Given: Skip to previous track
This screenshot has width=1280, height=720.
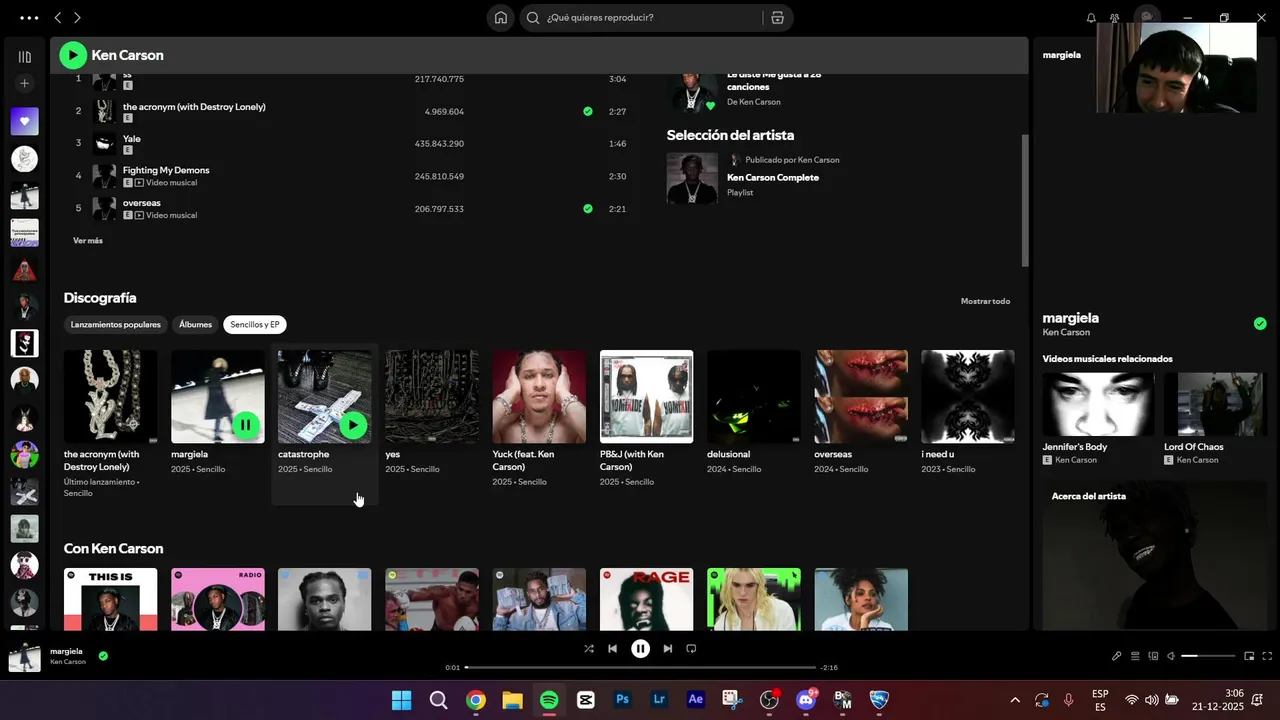Looking at the screenshot, I should pyautogui.click(x=613, y=649).
